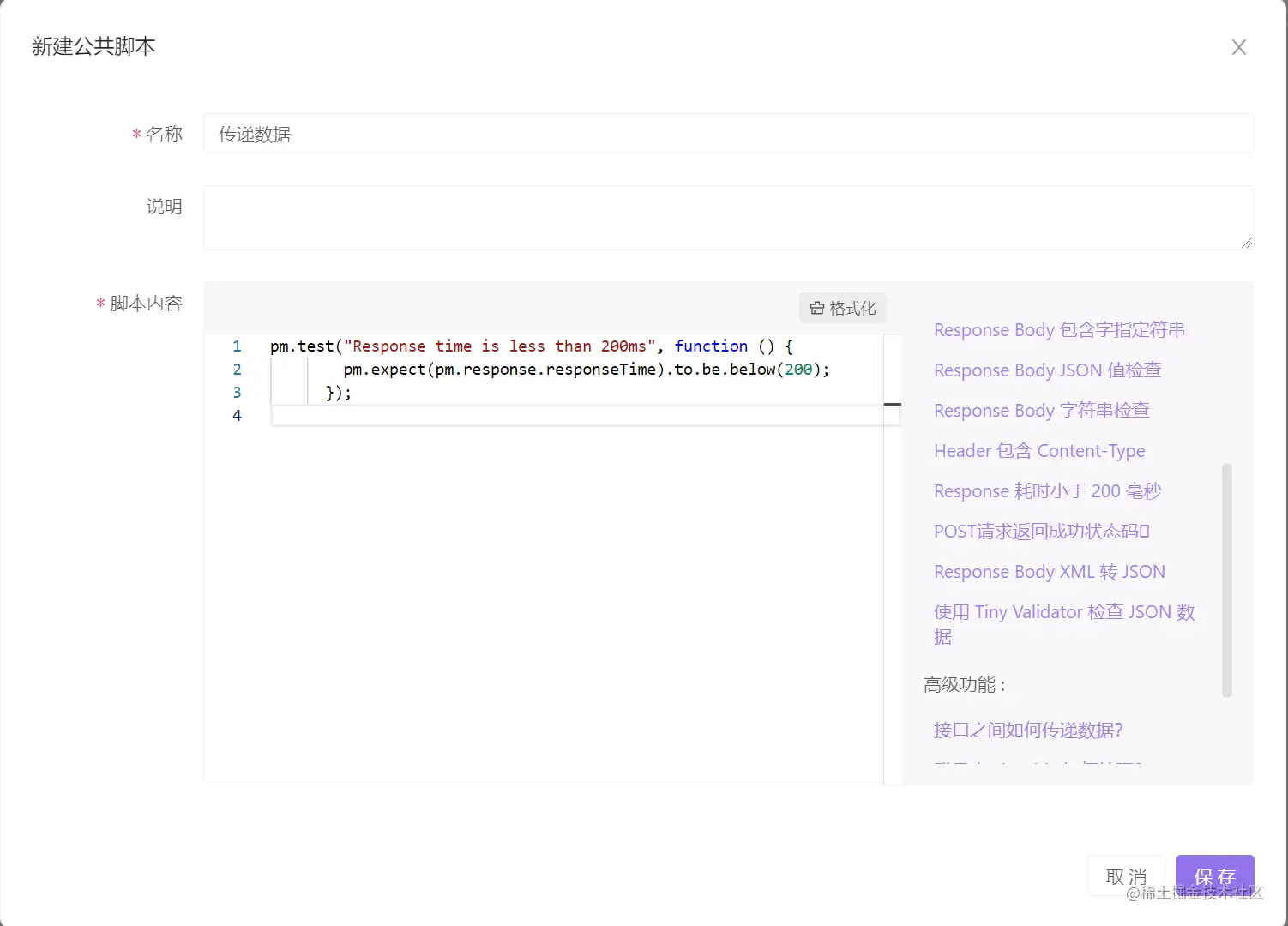Insert Response 耗时小于 200 毫秒 snippet
1288x926 pixels.
click(1047, 491)
